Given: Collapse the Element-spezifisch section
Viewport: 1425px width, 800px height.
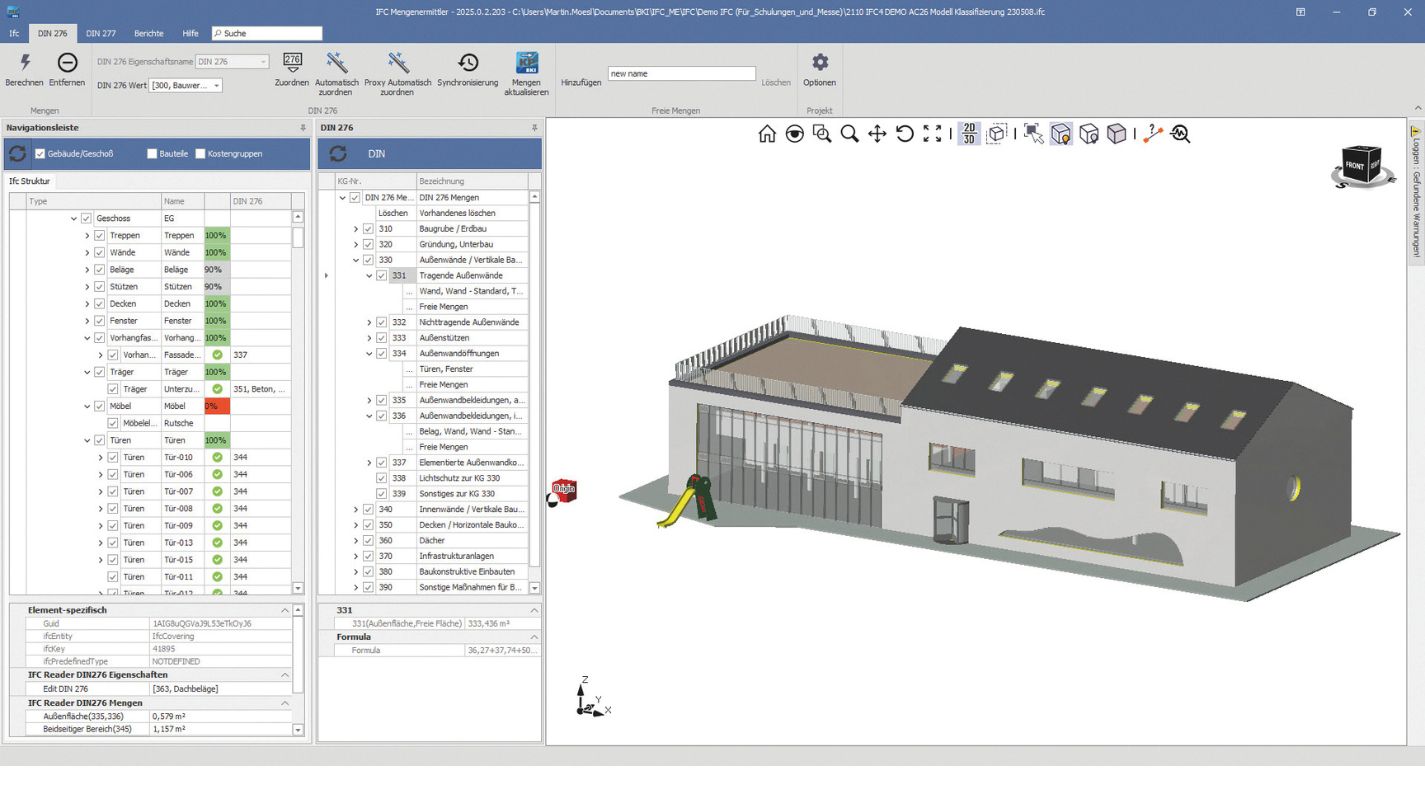Looking at the screenshot, I should (285, 610).
